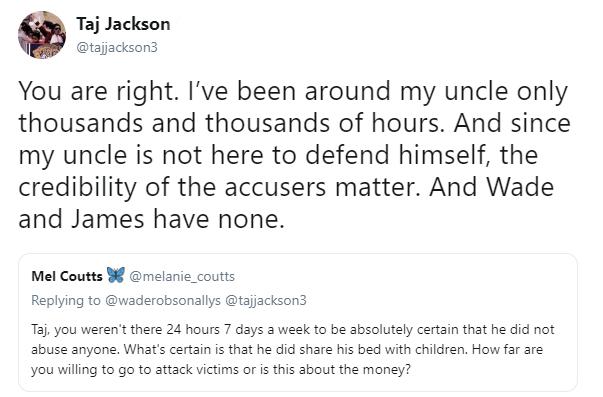This screenshot has width=603, height=397.
Task: Click the quoted tweet body text
Action: (293, 349)
